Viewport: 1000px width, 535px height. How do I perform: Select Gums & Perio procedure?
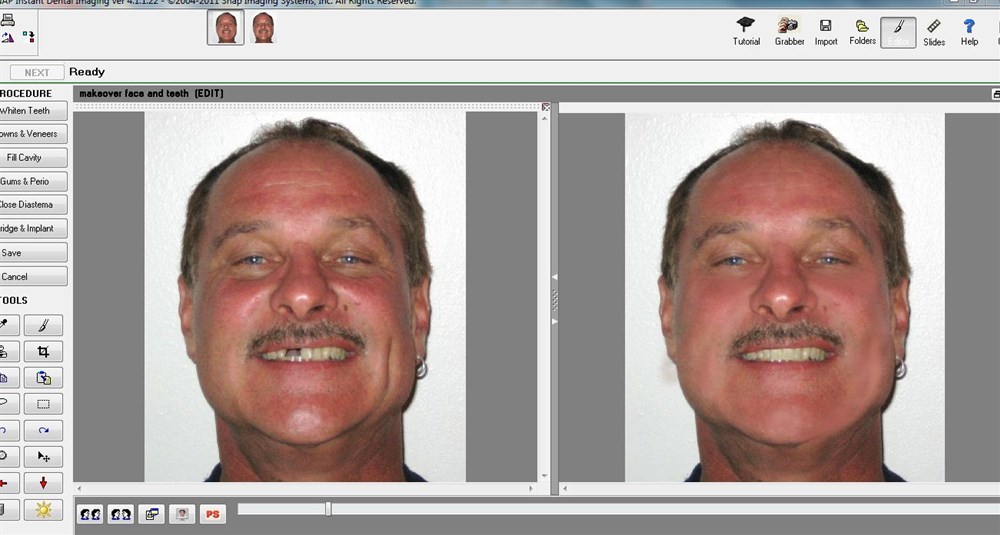tap(33, 181)
